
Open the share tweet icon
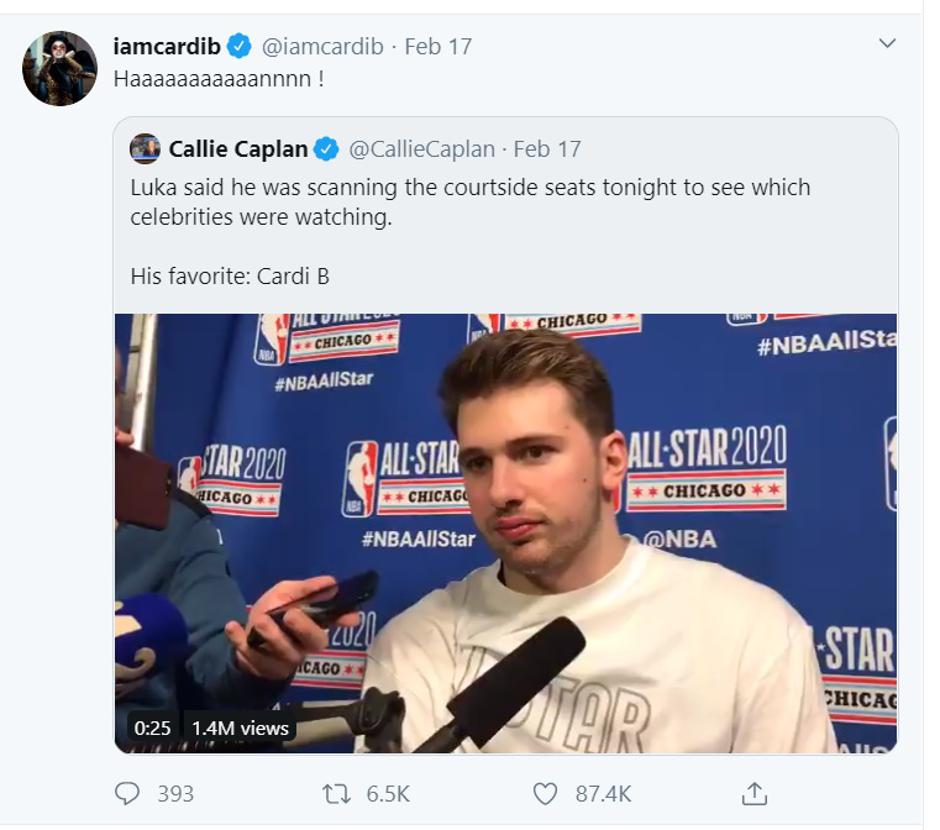[x=753, y=794]
